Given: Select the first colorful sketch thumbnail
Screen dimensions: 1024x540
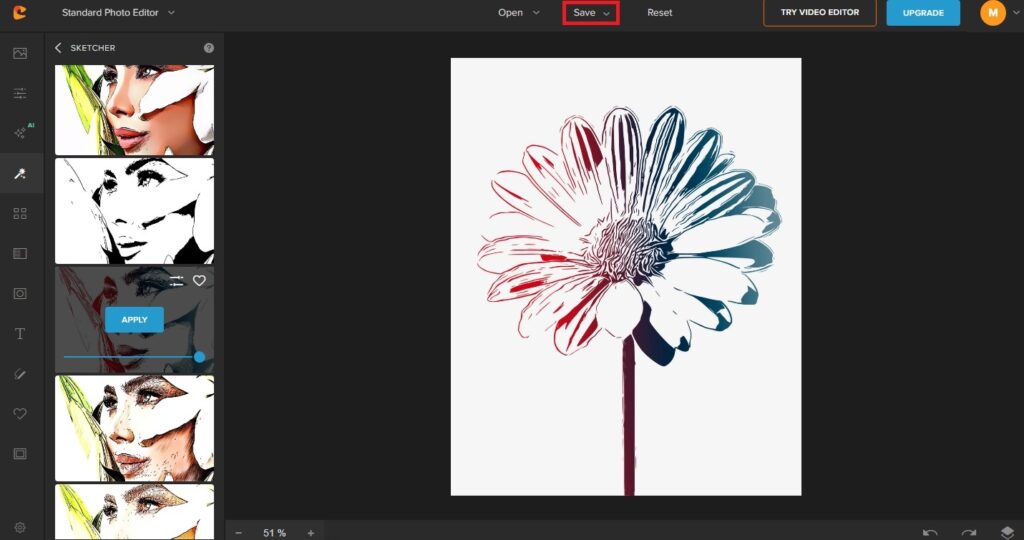Looking at the screenshot, I should [x=135, y=110].
